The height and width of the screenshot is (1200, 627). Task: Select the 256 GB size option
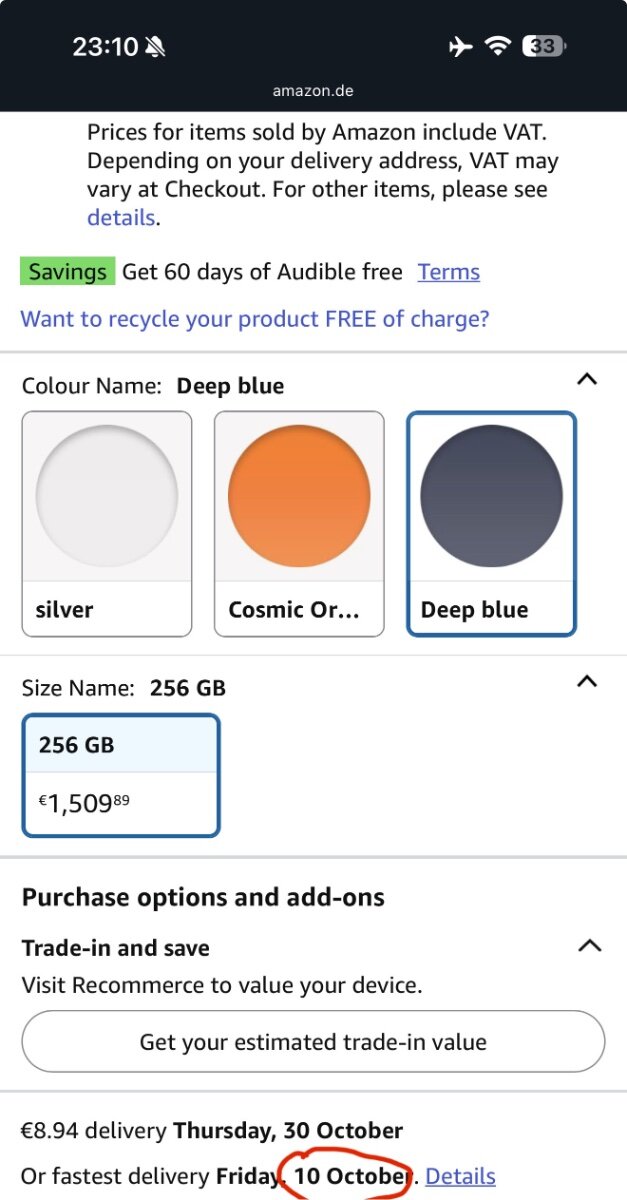coord(121,775)
